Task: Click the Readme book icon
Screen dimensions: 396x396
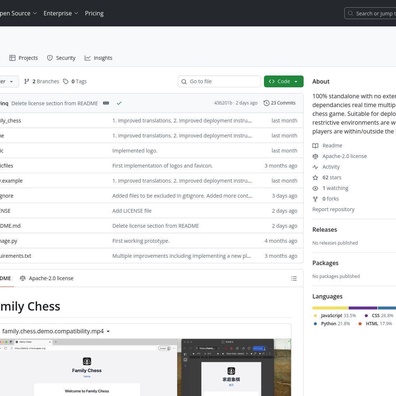Action: [315, 145]
